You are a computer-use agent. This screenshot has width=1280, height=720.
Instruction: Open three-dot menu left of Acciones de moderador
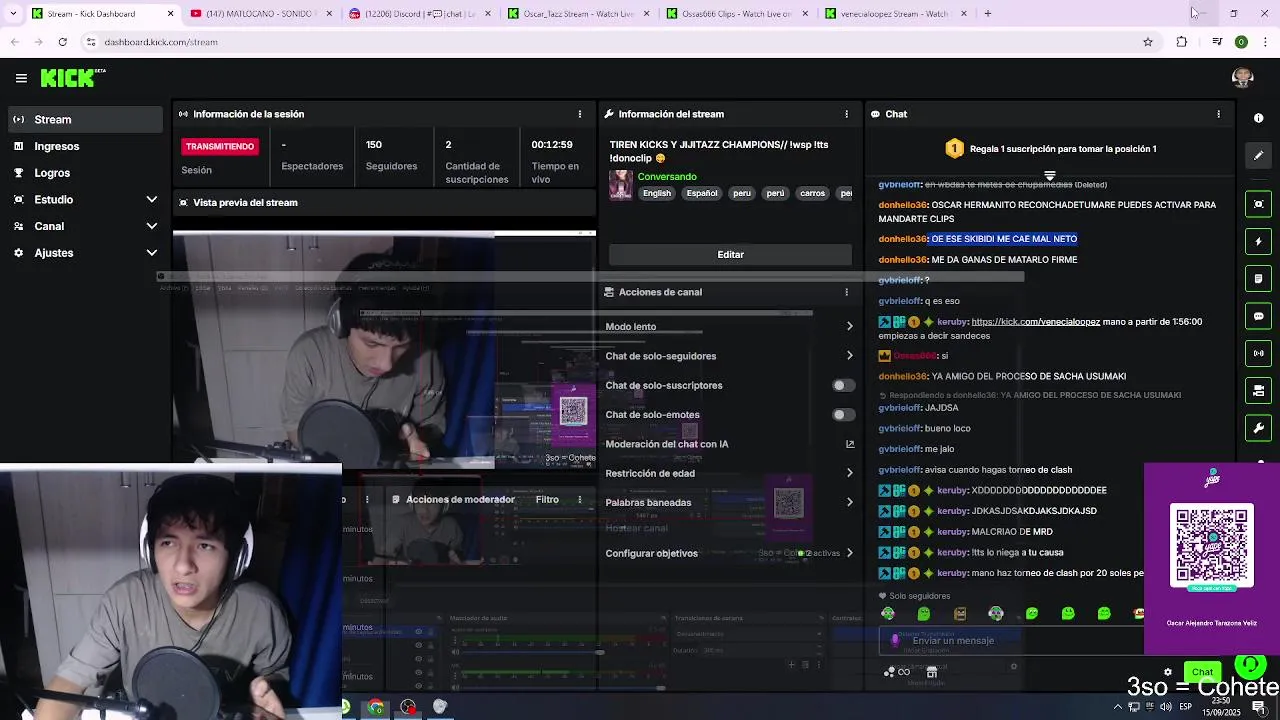click(x=367, y=499)
